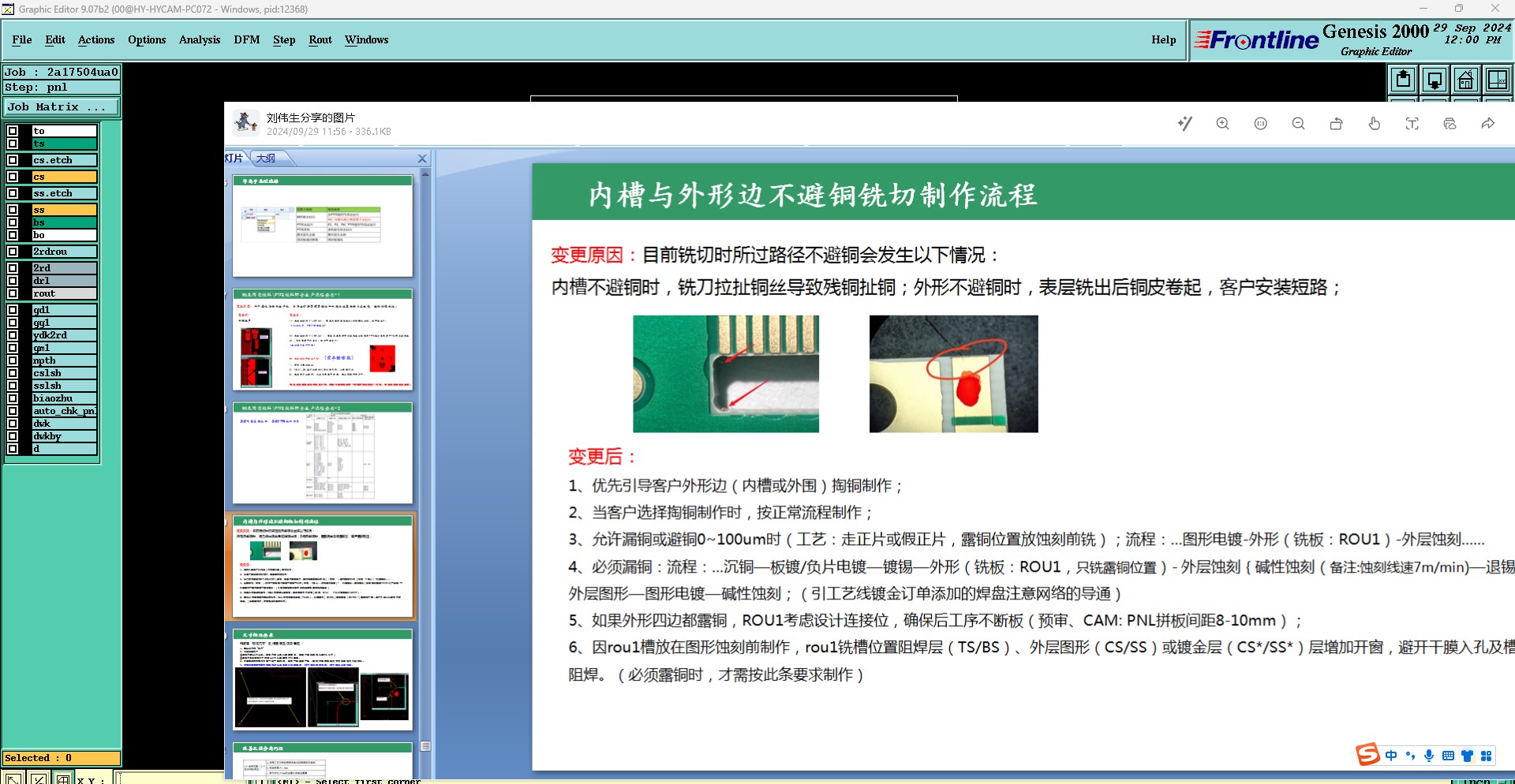The height and width of the screenshot is (784, 1515).
Task: Click the magic wand enhance icon in image viewer
Action: [1184, 124]
